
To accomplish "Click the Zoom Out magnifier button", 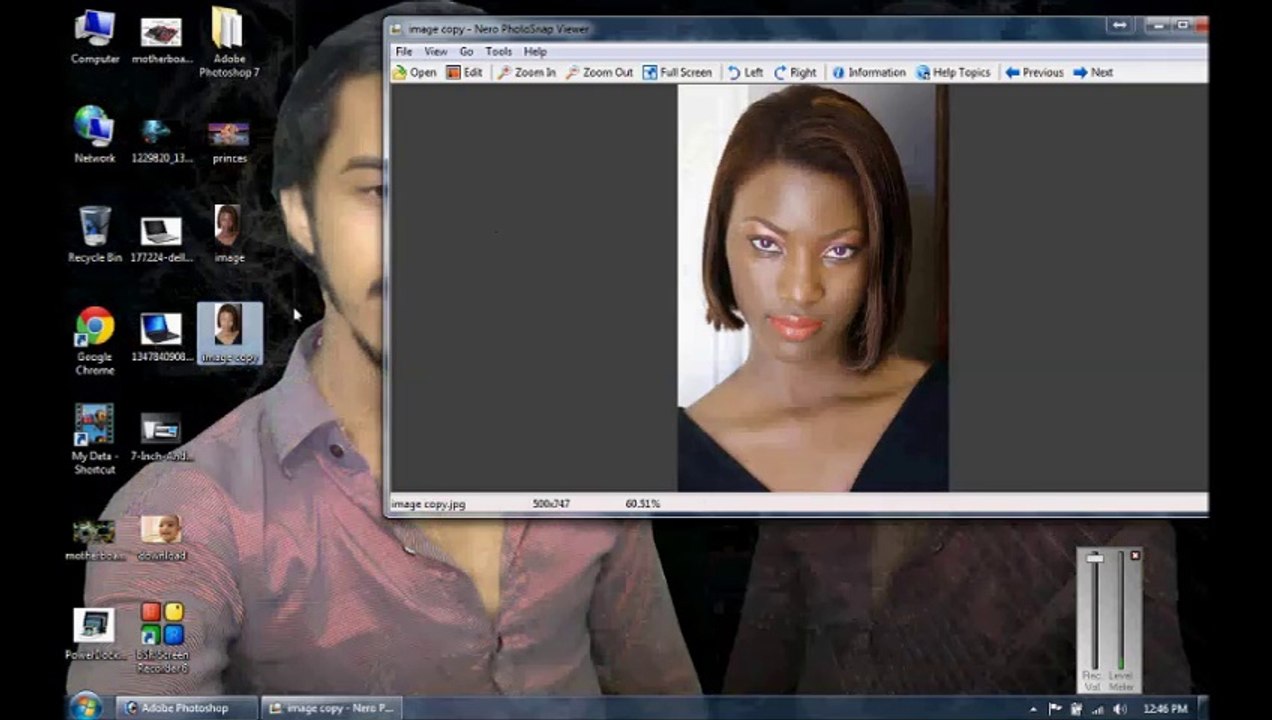I will pyautogui.click(x=599, y=72).
